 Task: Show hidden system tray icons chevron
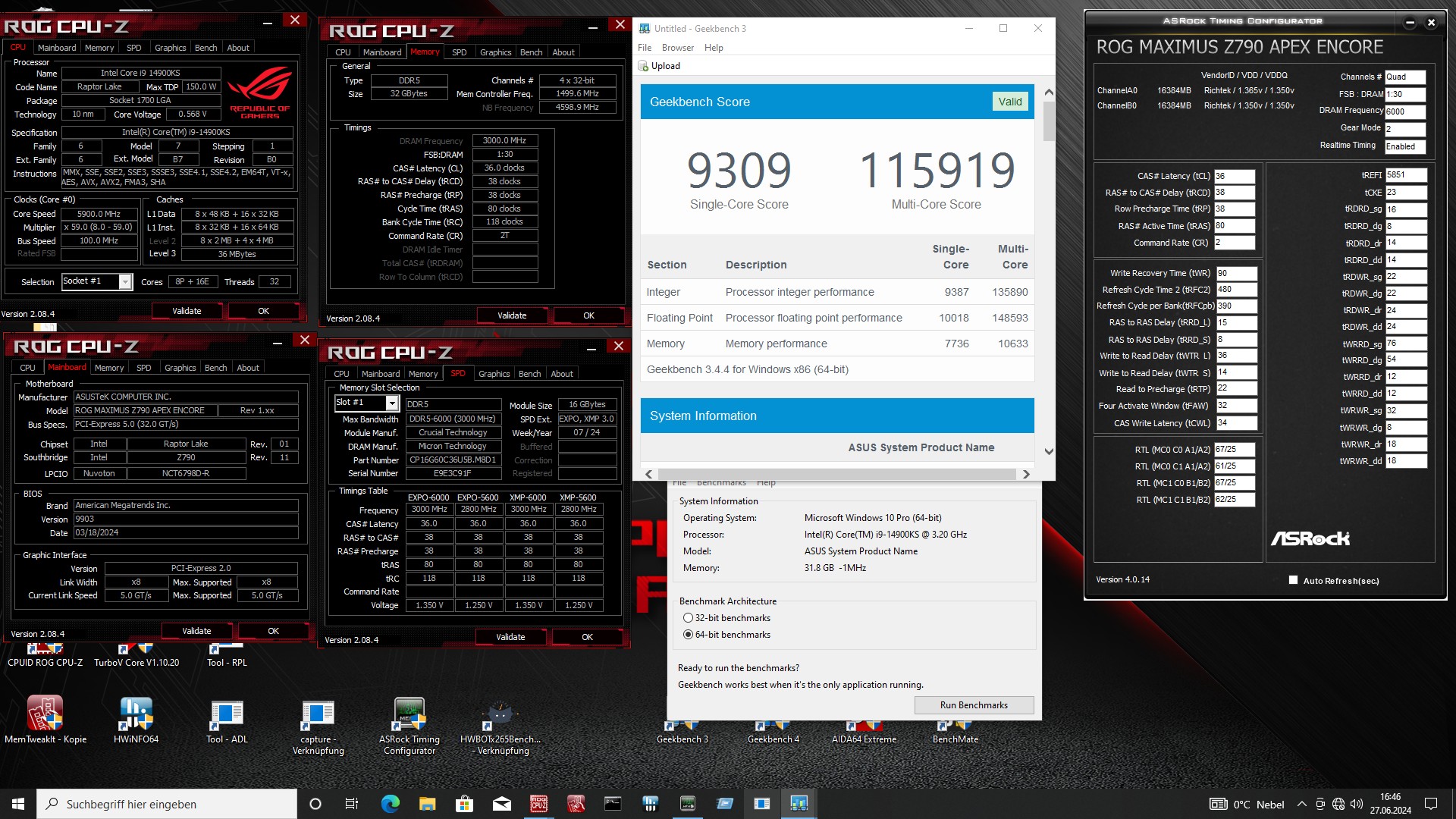(x=1302, y=804)
